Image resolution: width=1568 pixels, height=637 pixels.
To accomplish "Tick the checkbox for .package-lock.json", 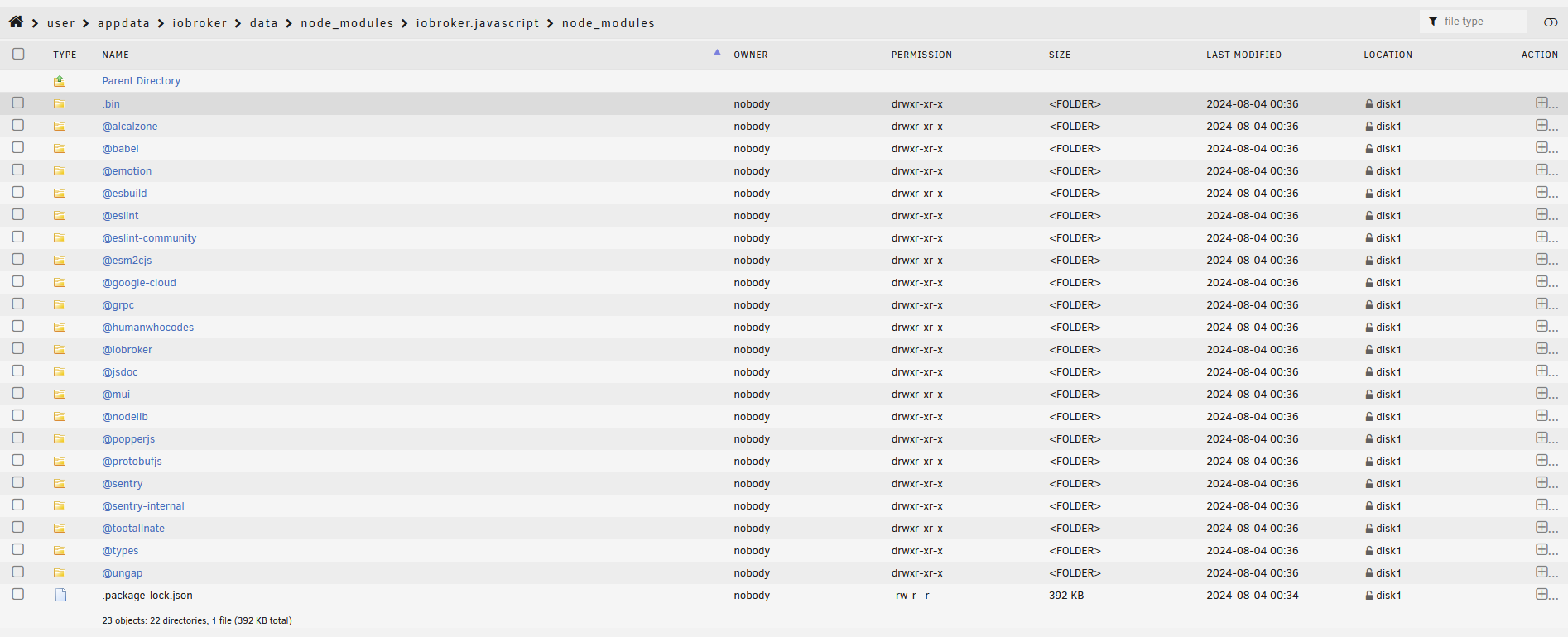I will pyautogui.click(x=18, y=594).
